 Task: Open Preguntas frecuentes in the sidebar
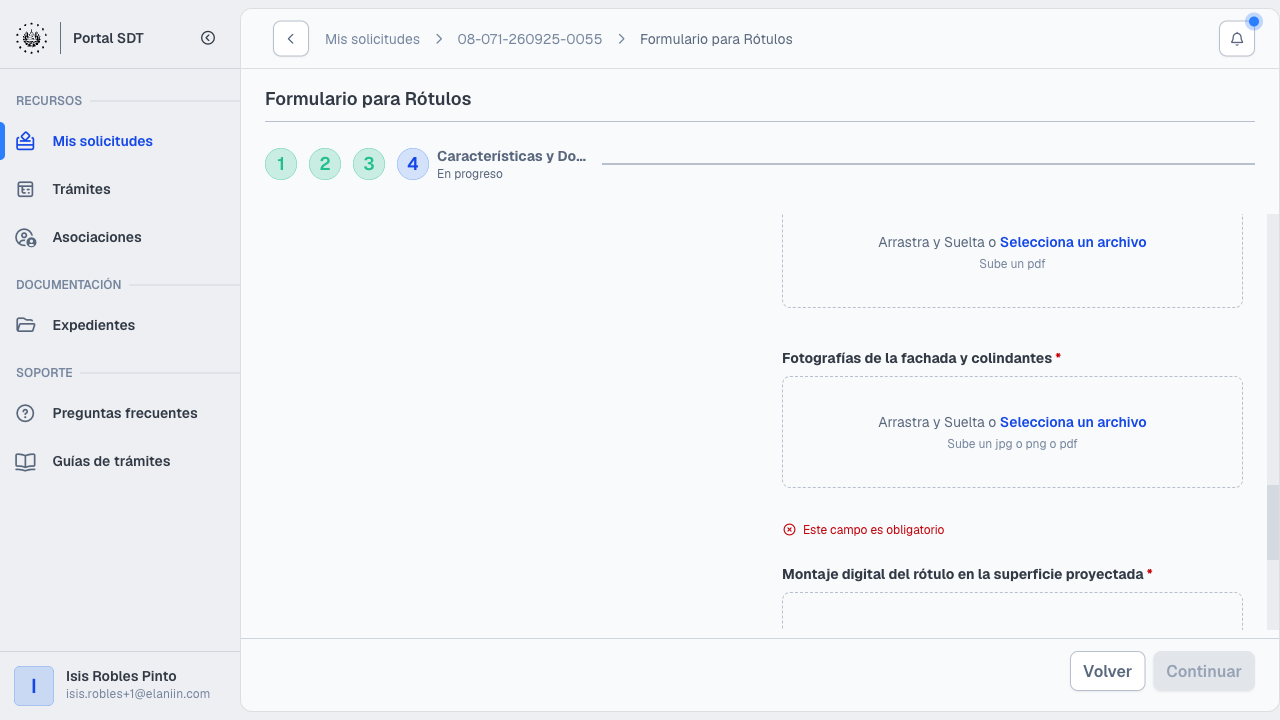click(125, 413)
